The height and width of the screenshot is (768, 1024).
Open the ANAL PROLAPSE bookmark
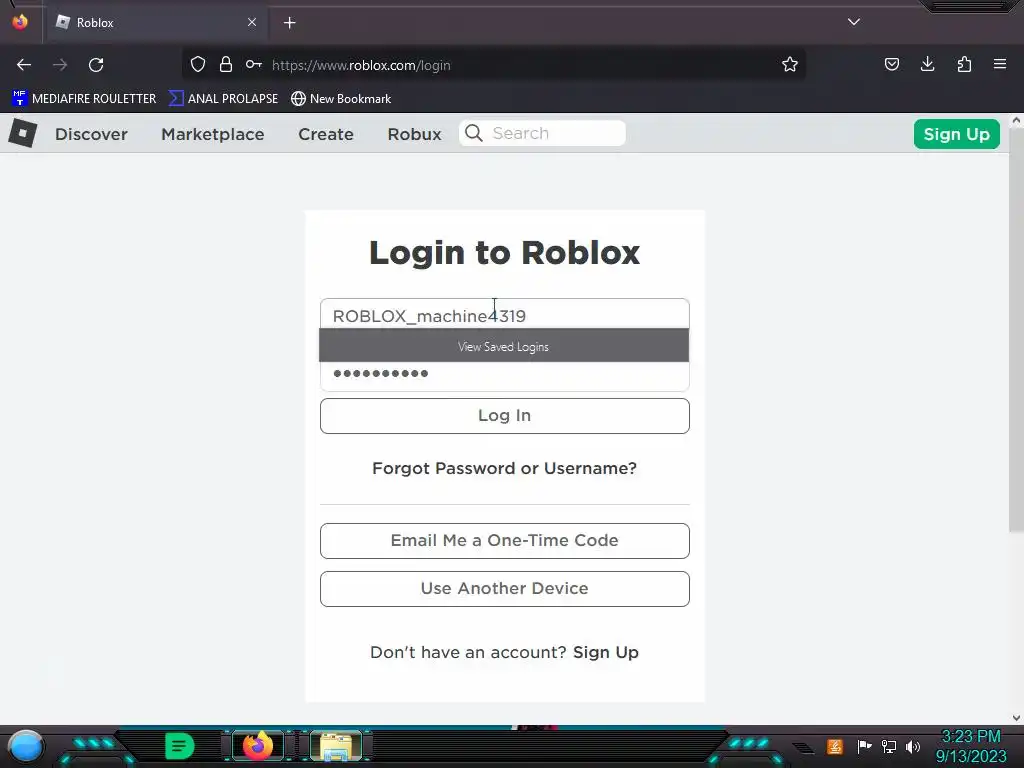[x=223, y=99]
